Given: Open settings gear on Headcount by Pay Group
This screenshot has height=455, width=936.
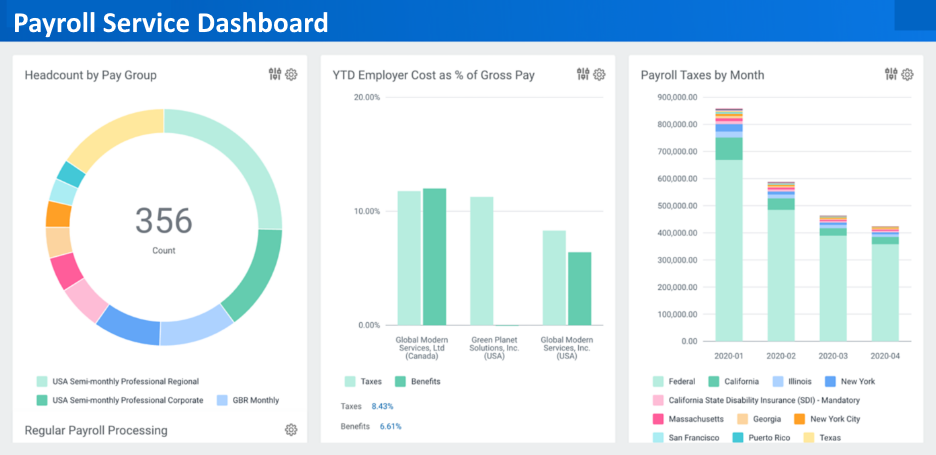Looking at the screenshot, I should click(x=291, y=75).
